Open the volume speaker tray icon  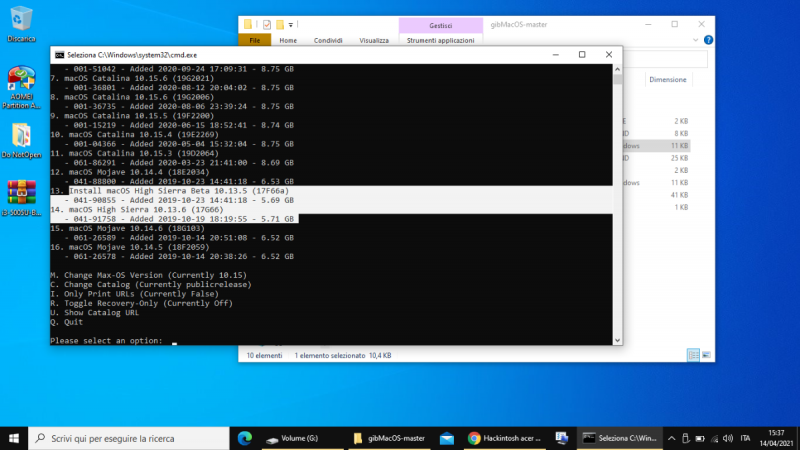(x=728, y=438)
